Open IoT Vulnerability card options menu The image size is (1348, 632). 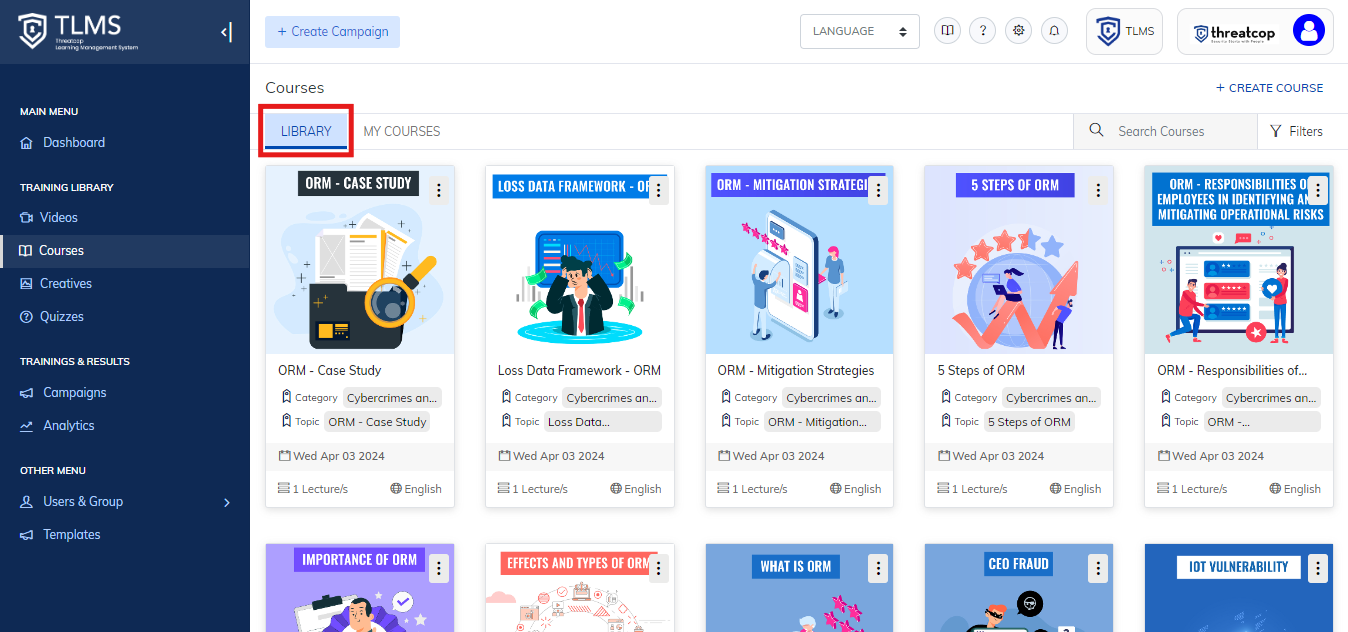[x=1318, y=569]
